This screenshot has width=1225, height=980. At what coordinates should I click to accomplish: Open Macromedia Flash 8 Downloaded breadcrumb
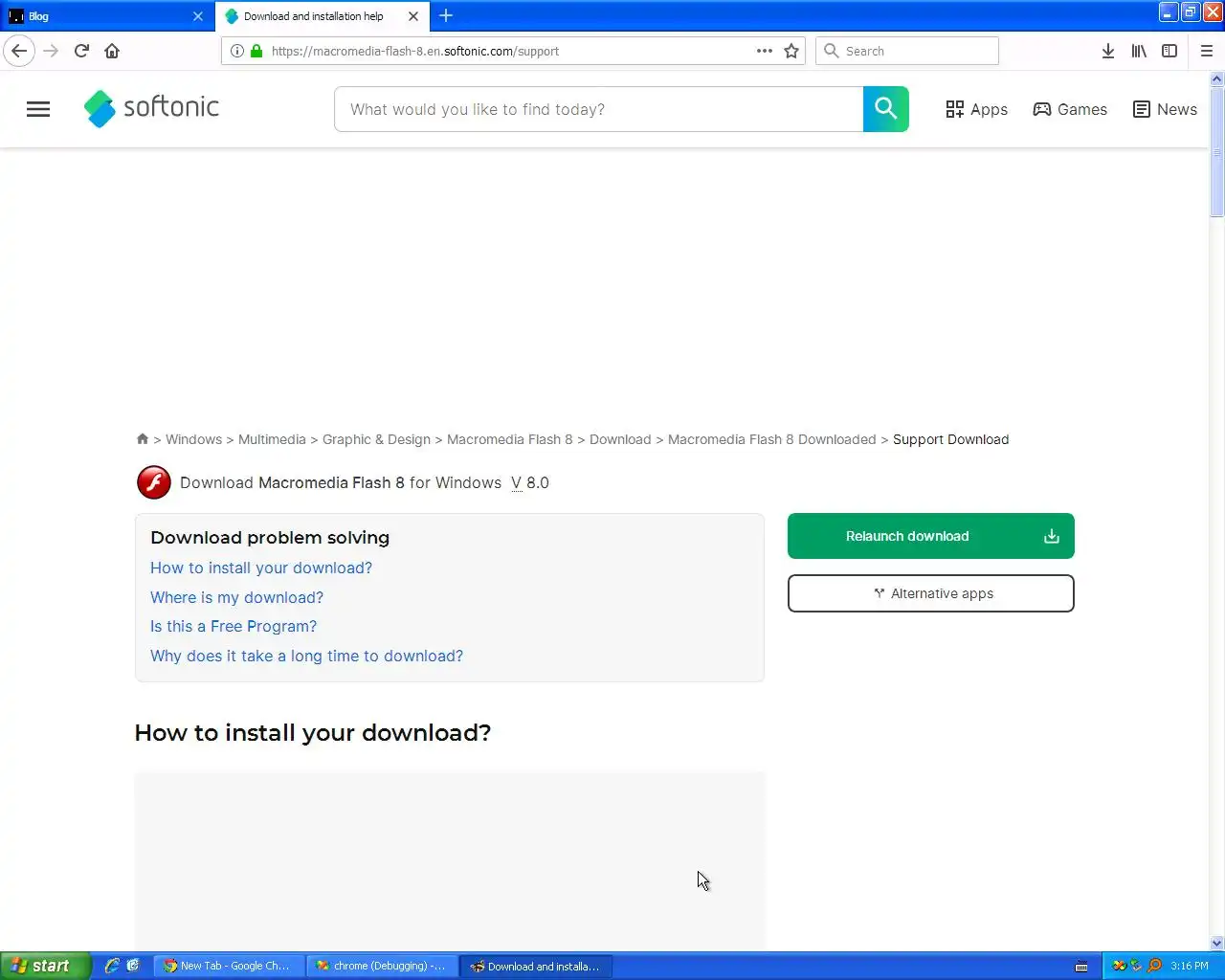771,439
